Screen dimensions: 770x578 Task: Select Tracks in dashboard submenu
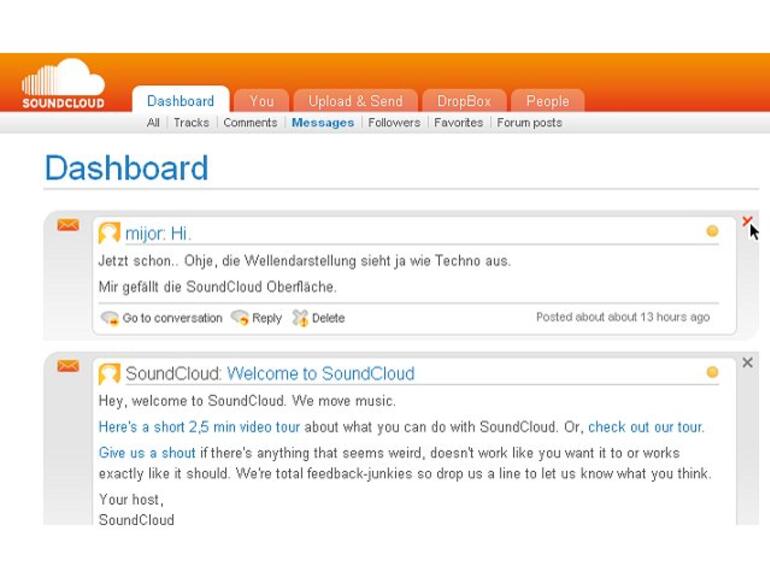(x=191, y=123)
